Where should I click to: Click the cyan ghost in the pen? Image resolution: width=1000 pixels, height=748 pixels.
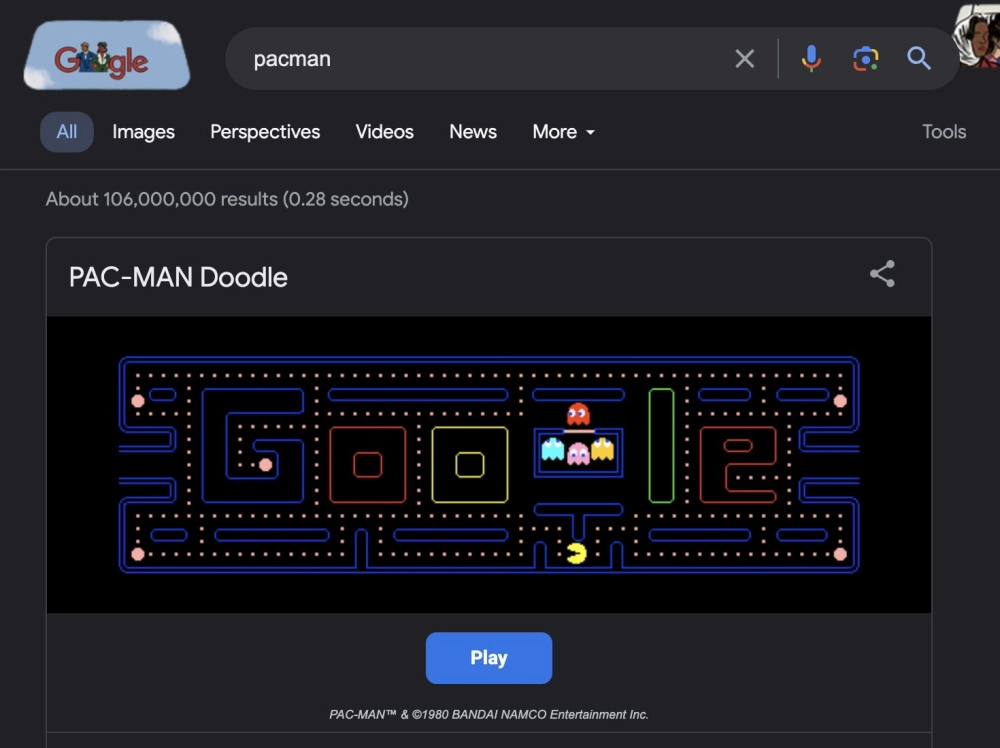tap(553, 449)
